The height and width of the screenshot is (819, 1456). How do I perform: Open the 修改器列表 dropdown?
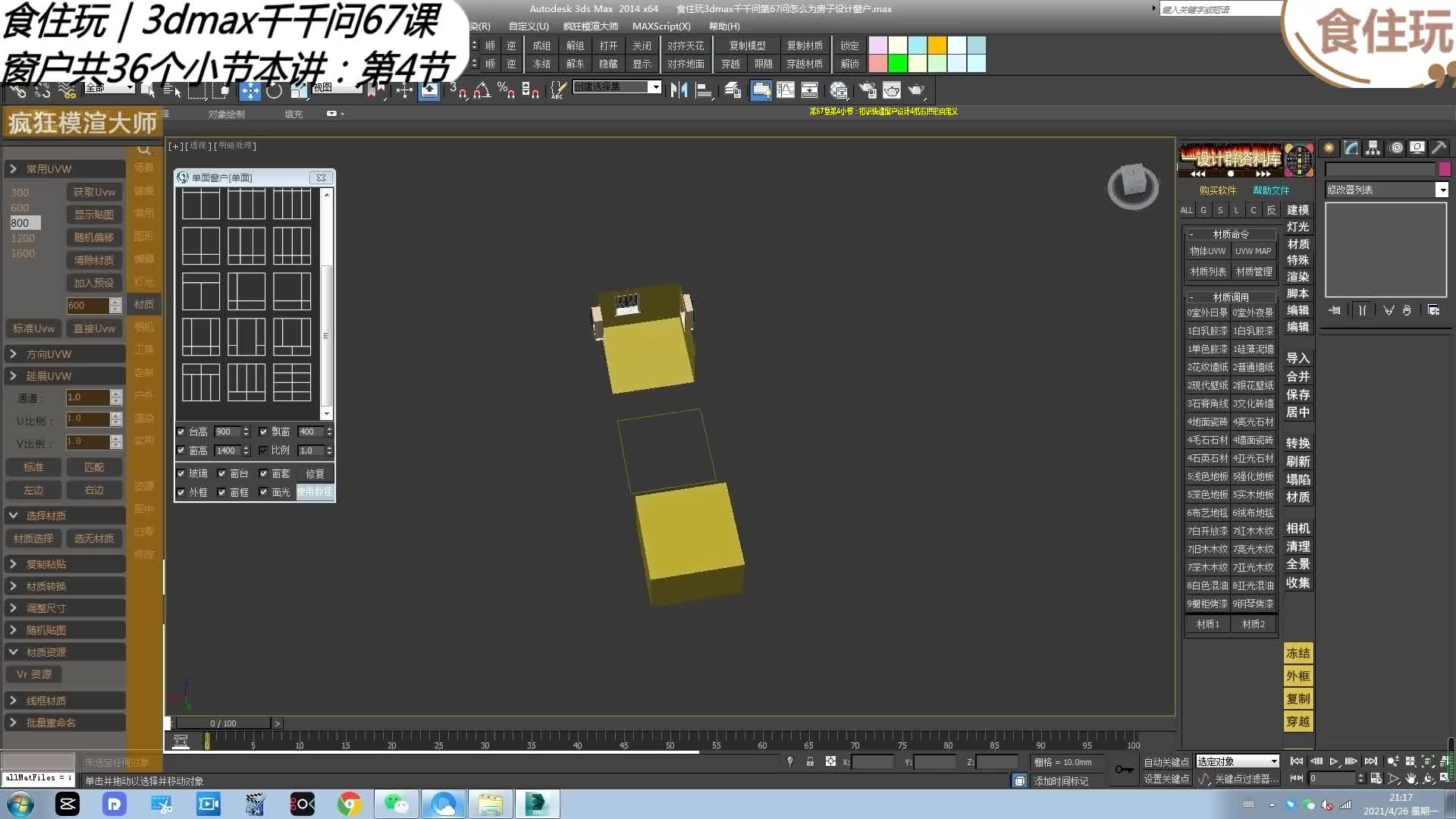pos(1442,190)
